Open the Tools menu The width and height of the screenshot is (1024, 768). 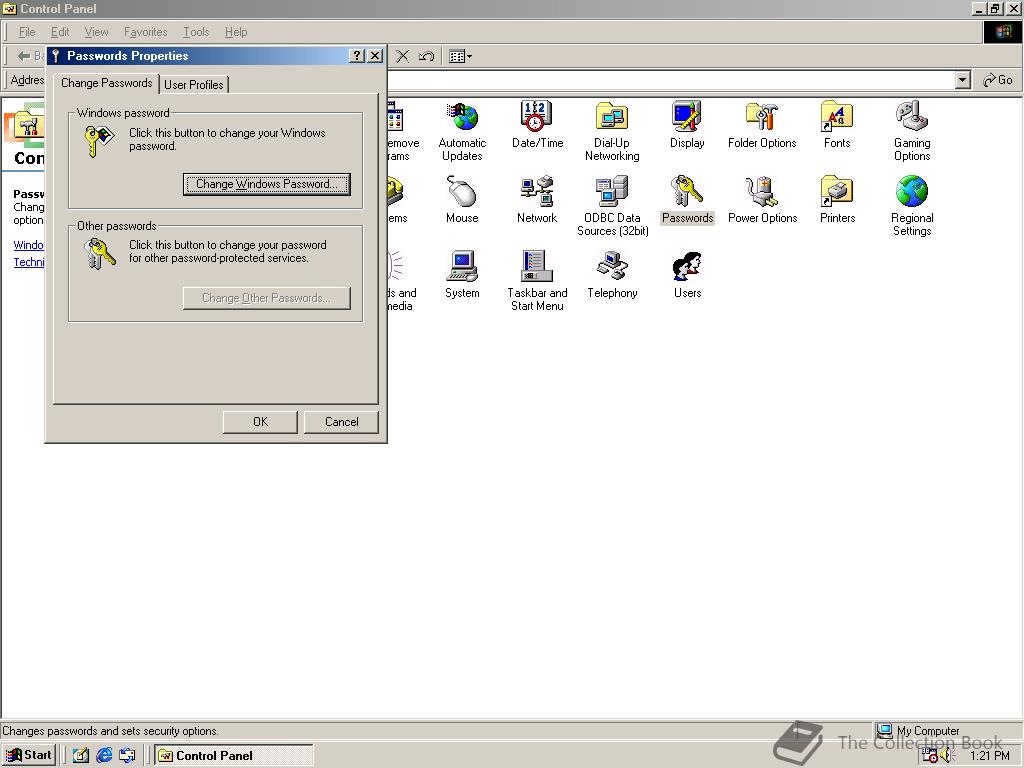point(196,32)
